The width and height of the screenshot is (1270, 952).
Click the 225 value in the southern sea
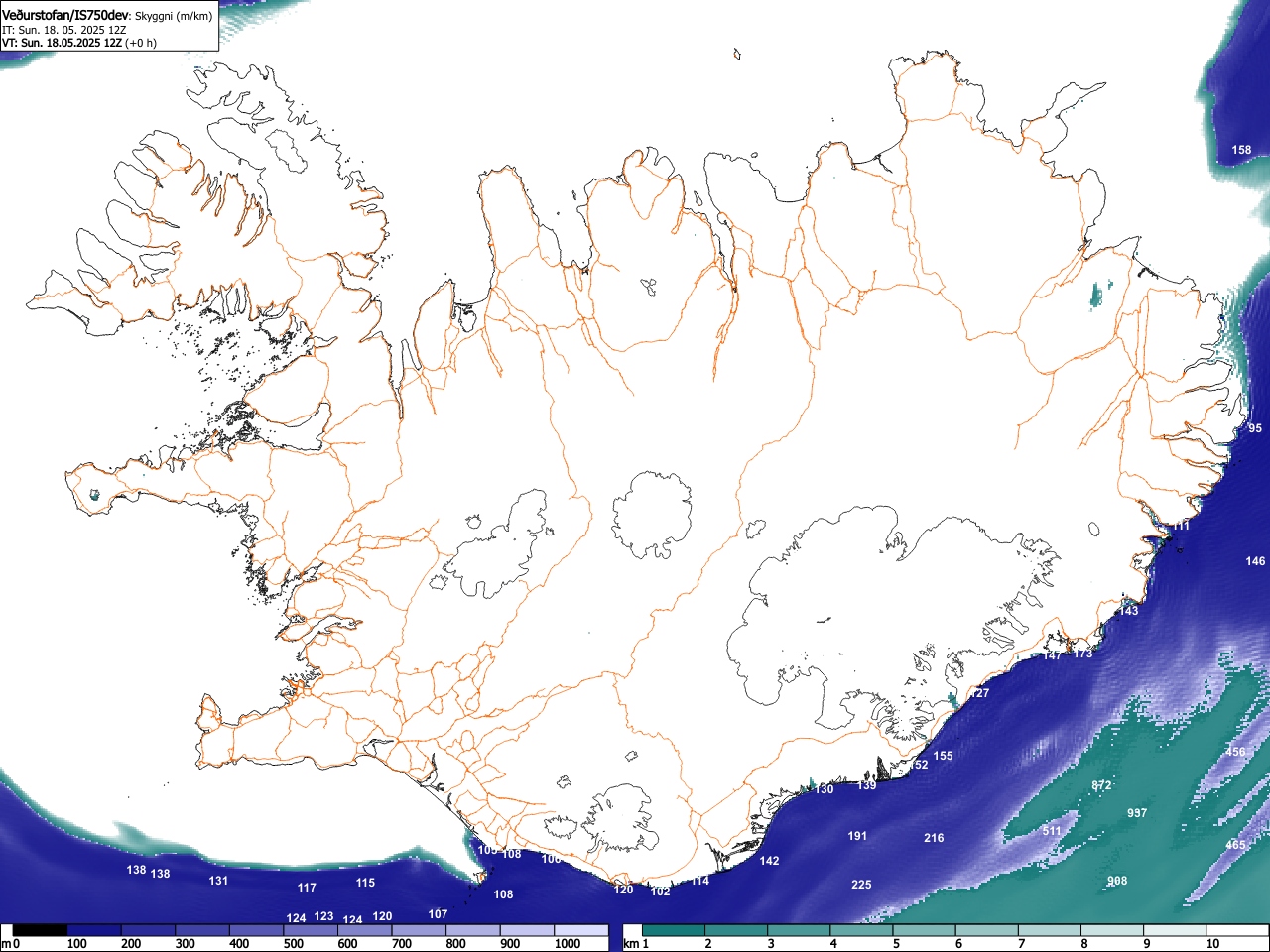pyautogui.click(x=861, y=885)
